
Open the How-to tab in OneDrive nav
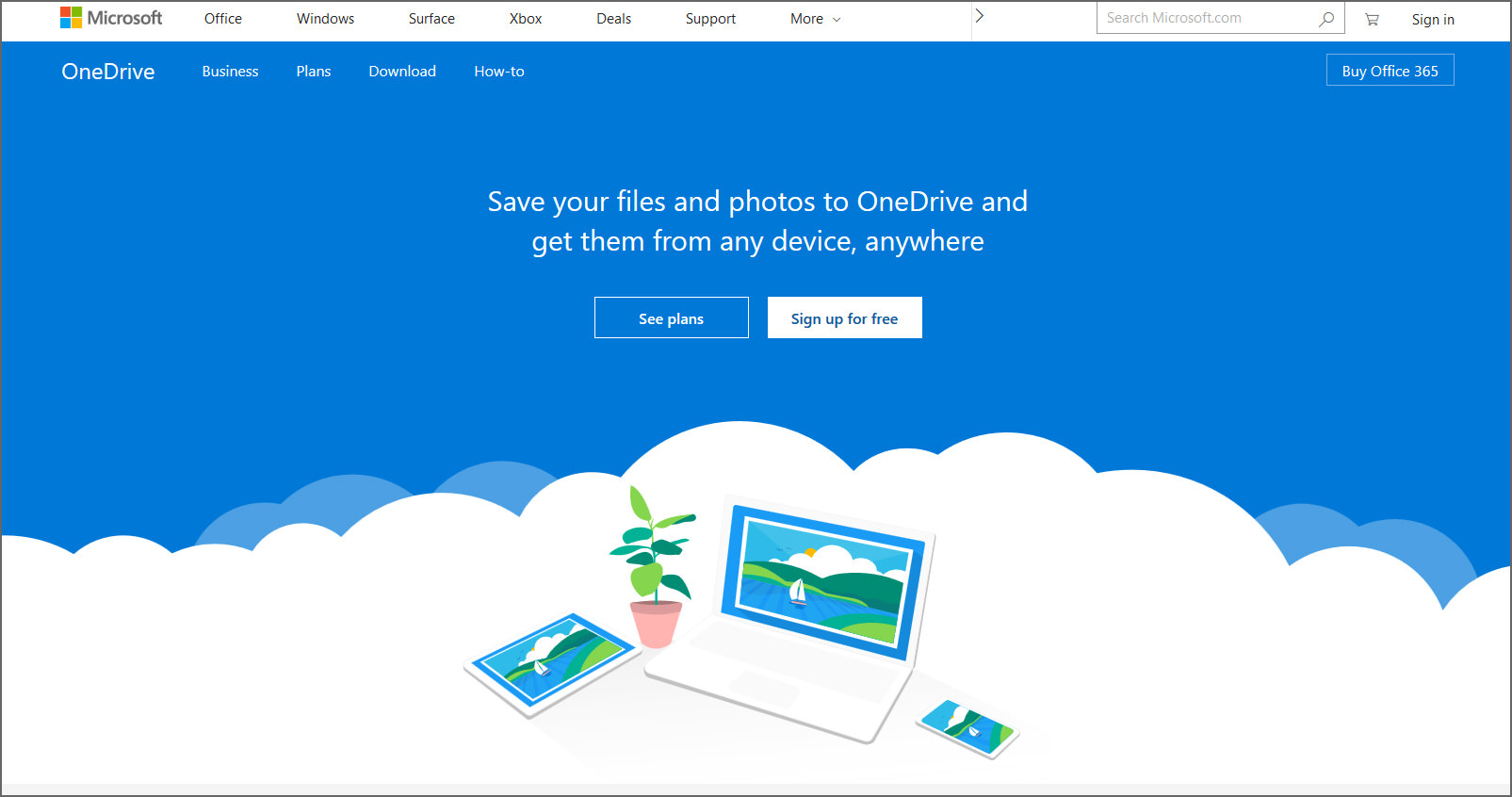tap(499, 72)
